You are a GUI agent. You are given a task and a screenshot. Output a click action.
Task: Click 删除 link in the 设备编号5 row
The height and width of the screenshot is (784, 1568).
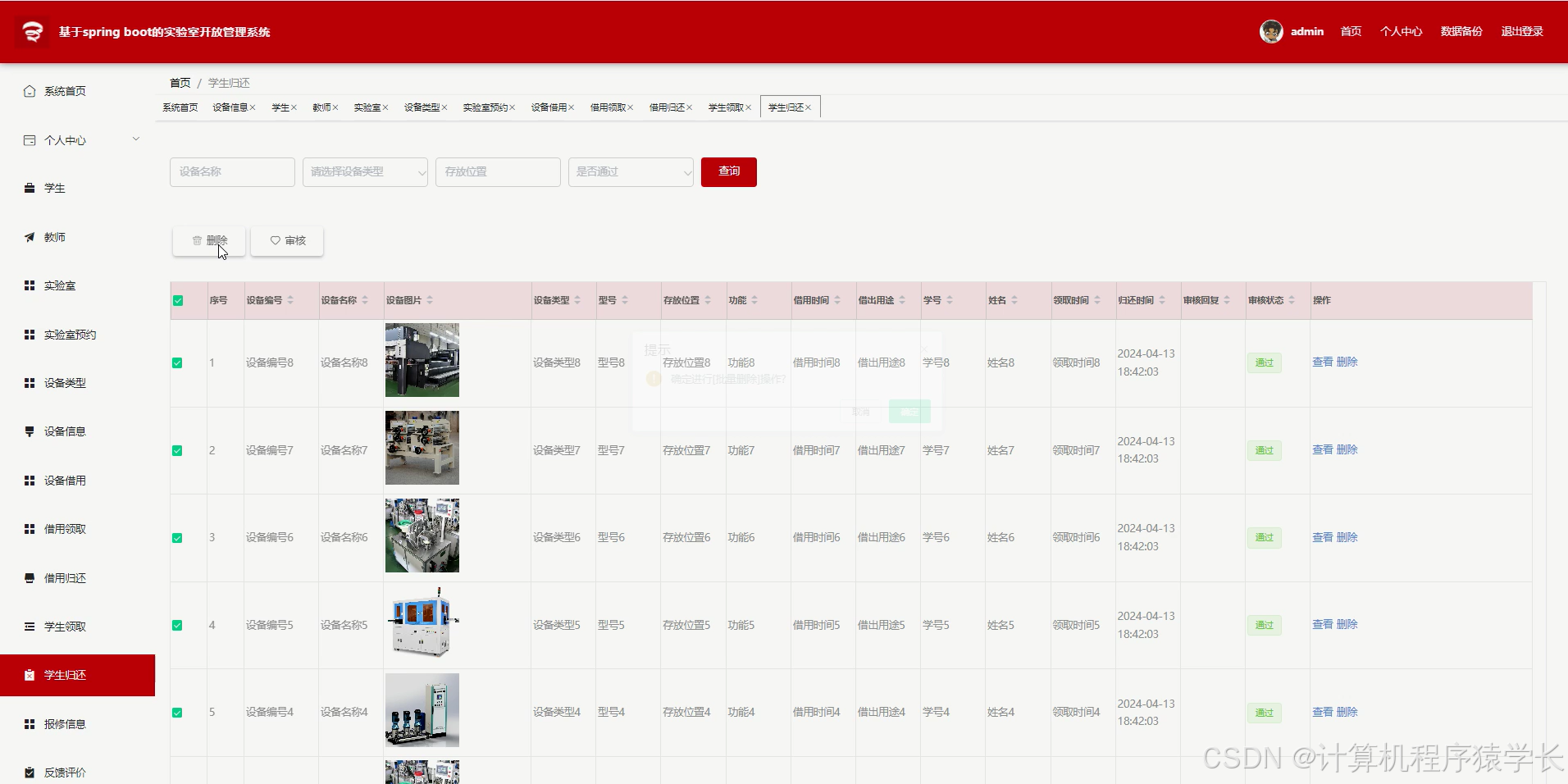[1347, 624]
